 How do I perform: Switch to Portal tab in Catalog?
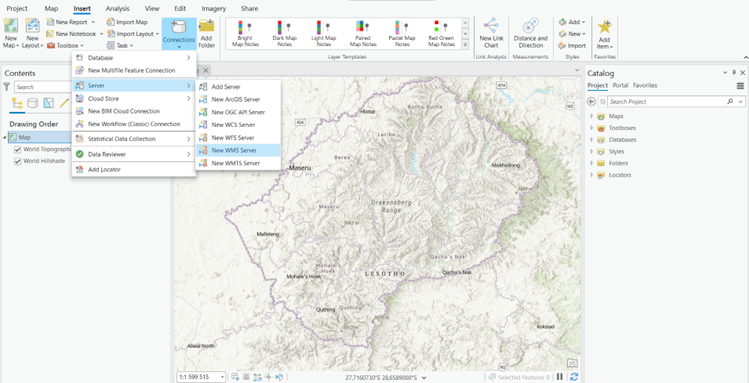coord(620,85)
